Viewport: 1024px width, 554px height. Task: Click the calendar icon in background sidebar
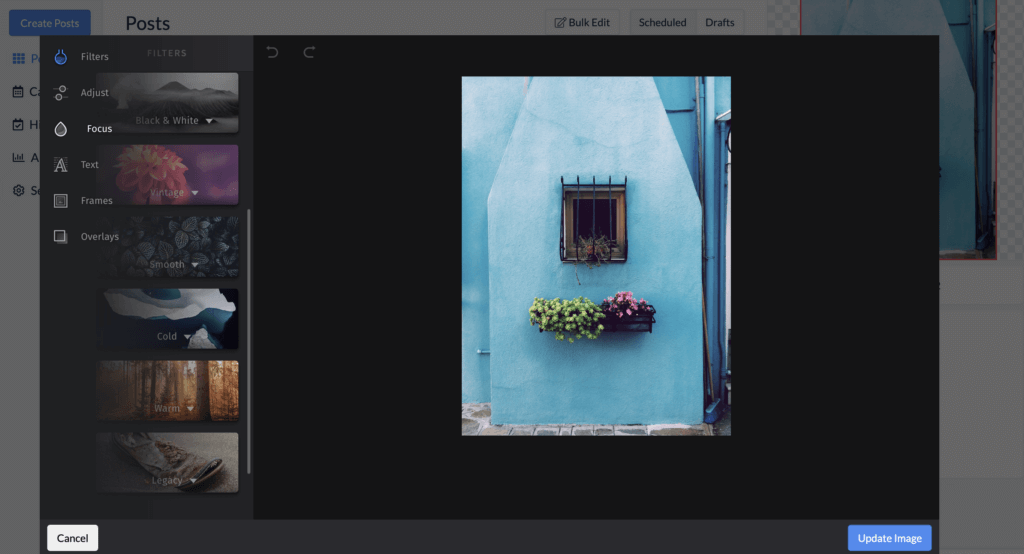pos(18,91)
